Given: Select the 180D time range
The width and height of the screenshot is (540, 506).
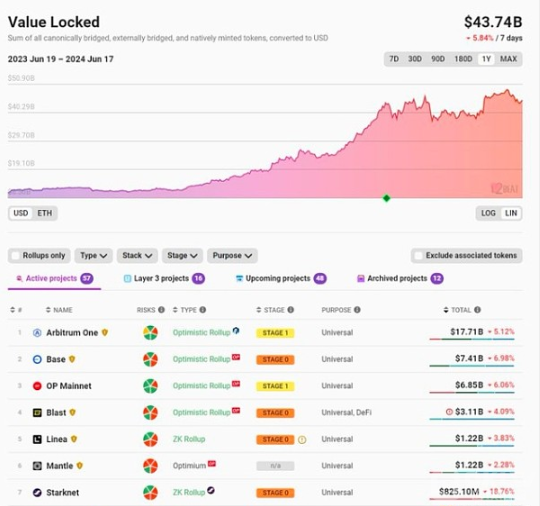Looking at the screenshot, I should click(463, 59).
